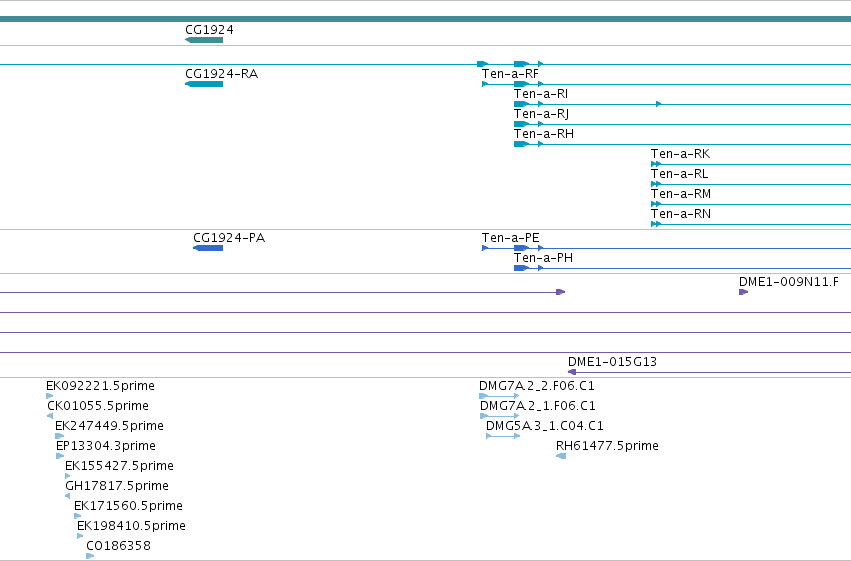Select the DME1-015G13 label text
851x561 pixels.
tap(612, 362)
